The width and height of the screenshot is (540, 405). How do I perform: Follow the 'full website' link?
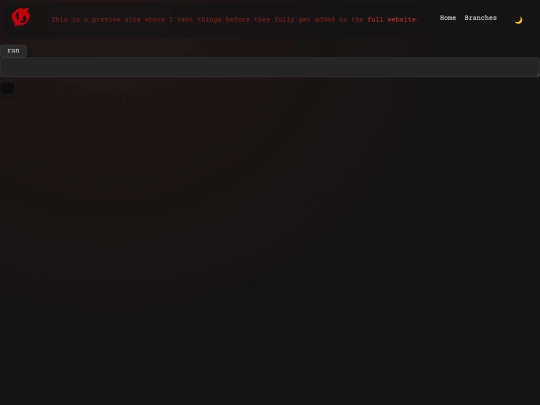[x=392, y=20]
